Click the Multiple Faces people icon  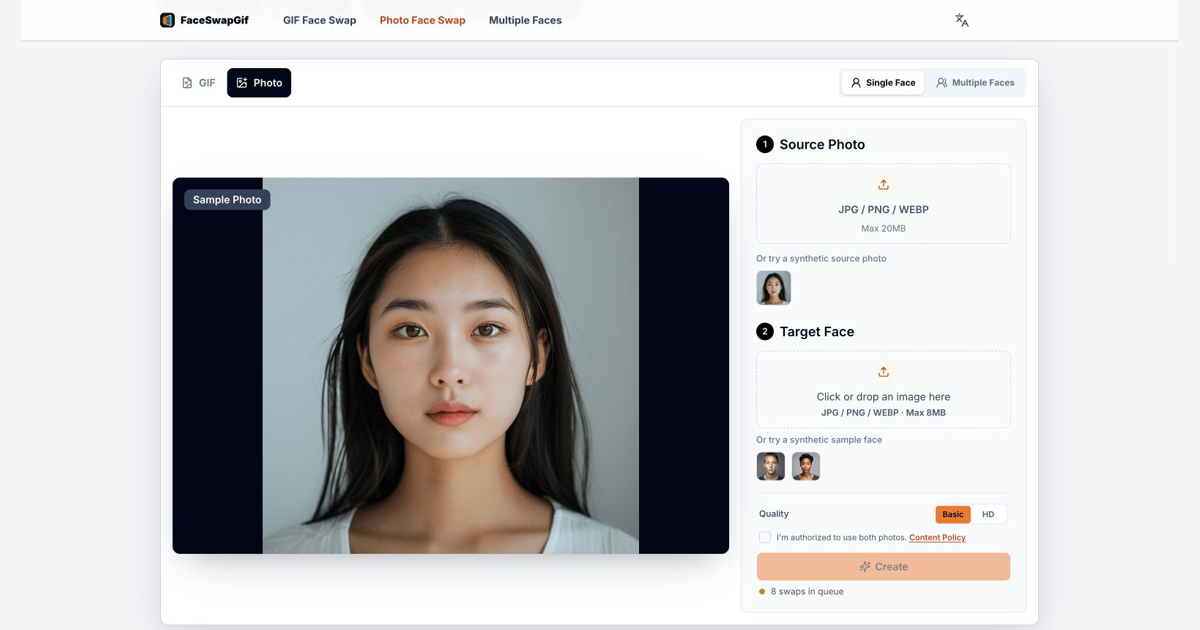click(x=942, y=83)
